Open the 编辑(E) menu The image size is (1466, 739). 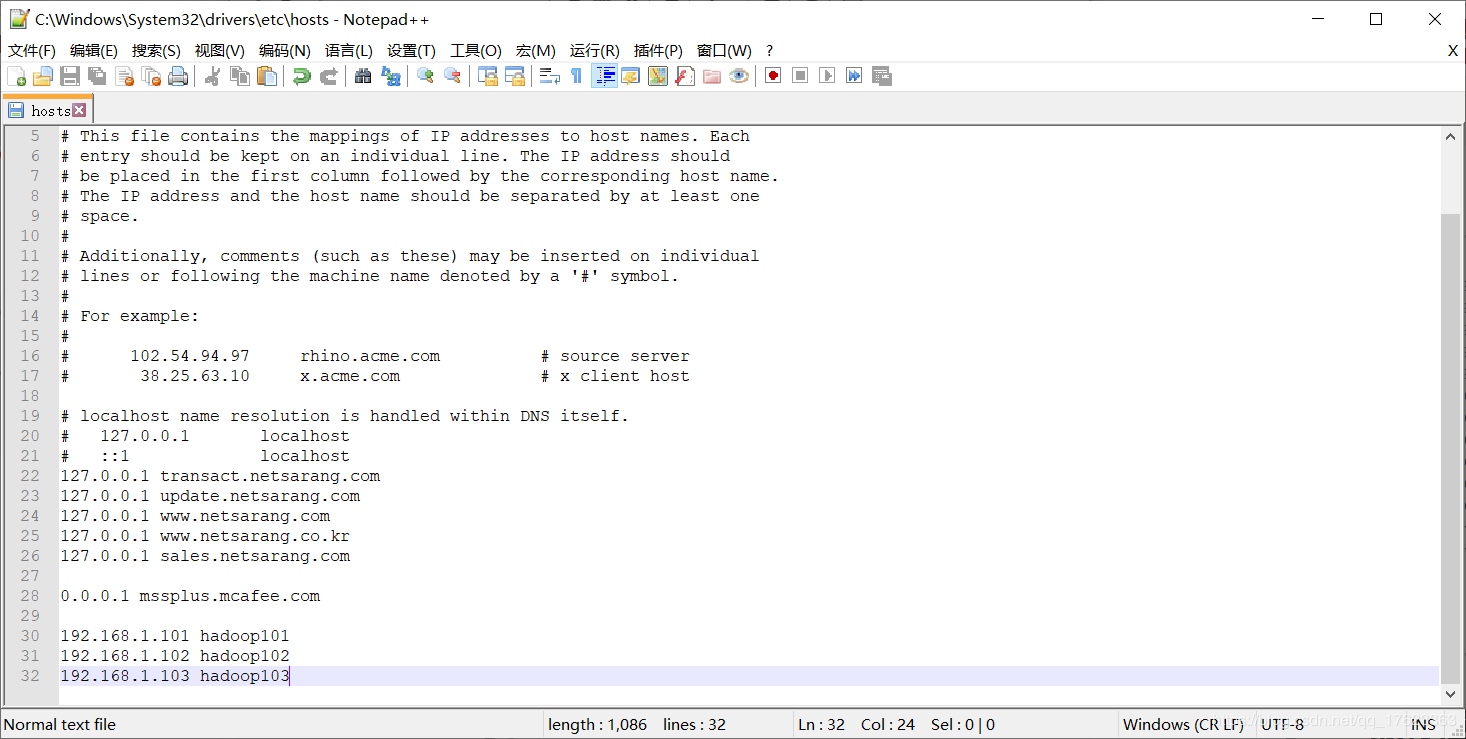[x=94, y=51]
